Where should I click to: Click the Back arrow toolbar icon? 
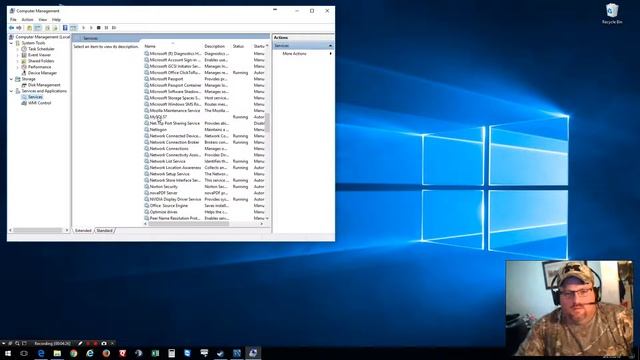[11, 28]
